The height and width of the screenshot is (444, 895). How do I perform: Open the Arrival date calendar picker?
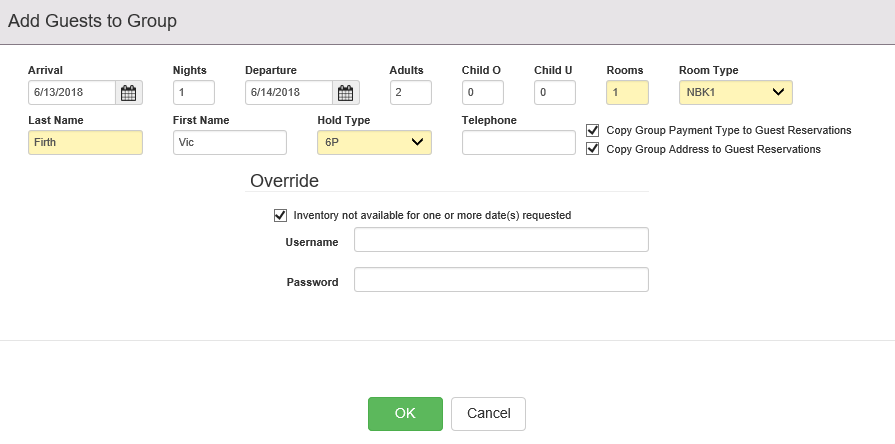129,93
